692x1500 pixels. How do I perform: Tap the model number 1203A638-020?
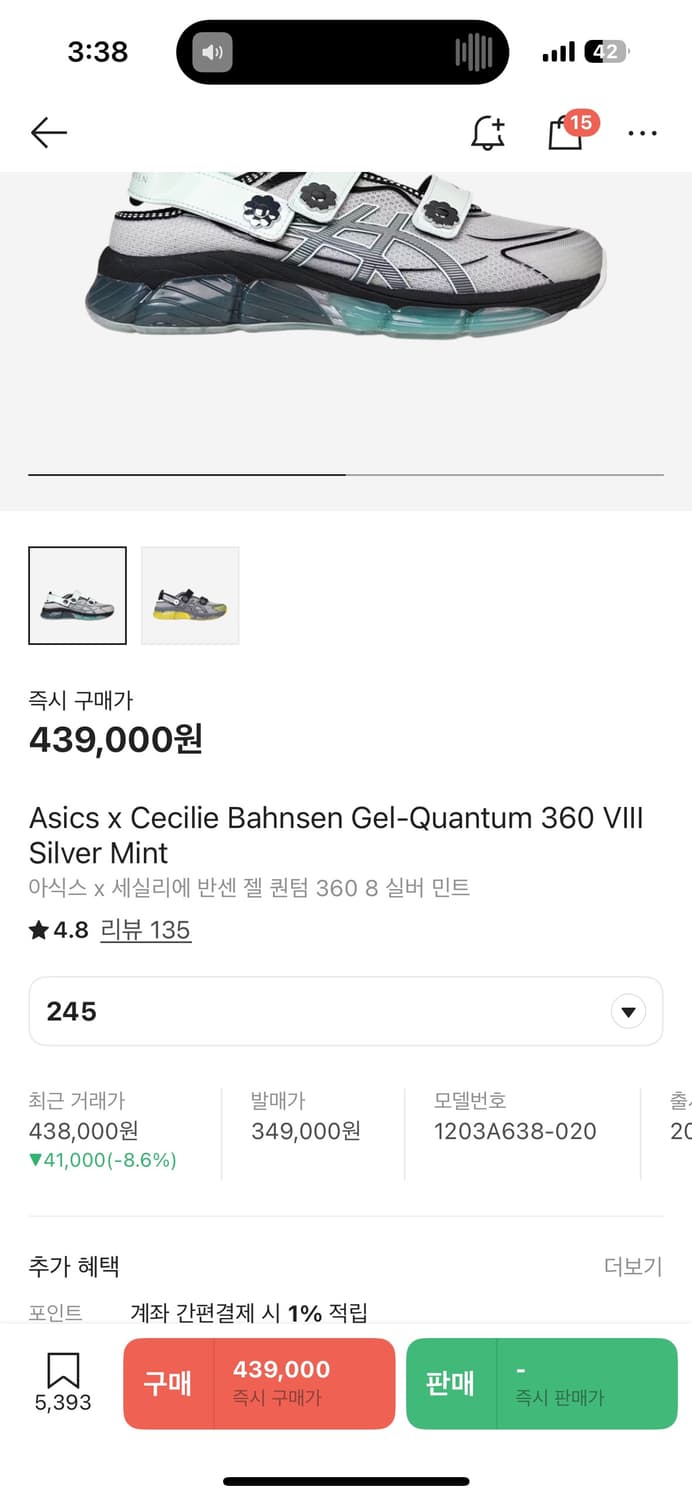click(x=515, y=1131)
